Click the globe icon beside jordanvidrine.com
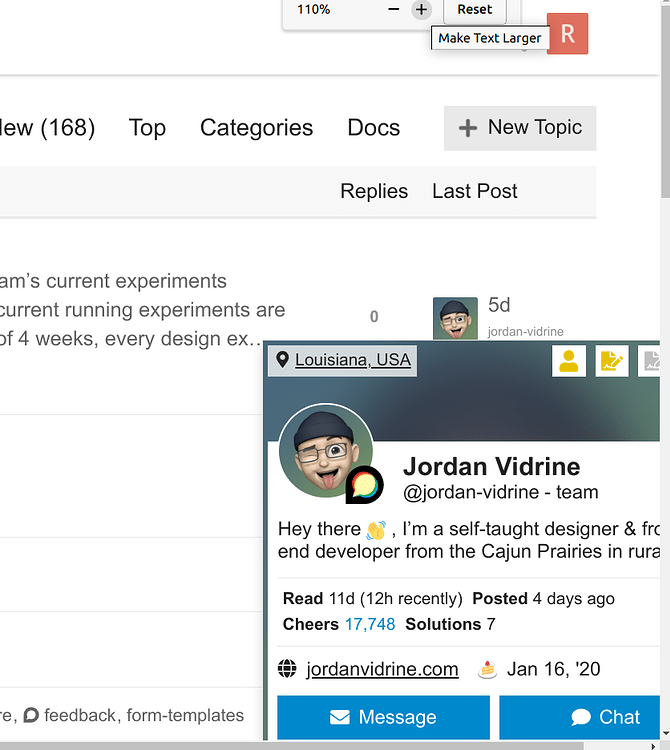This screenshot has width=670, height=750. pos(288,669)
